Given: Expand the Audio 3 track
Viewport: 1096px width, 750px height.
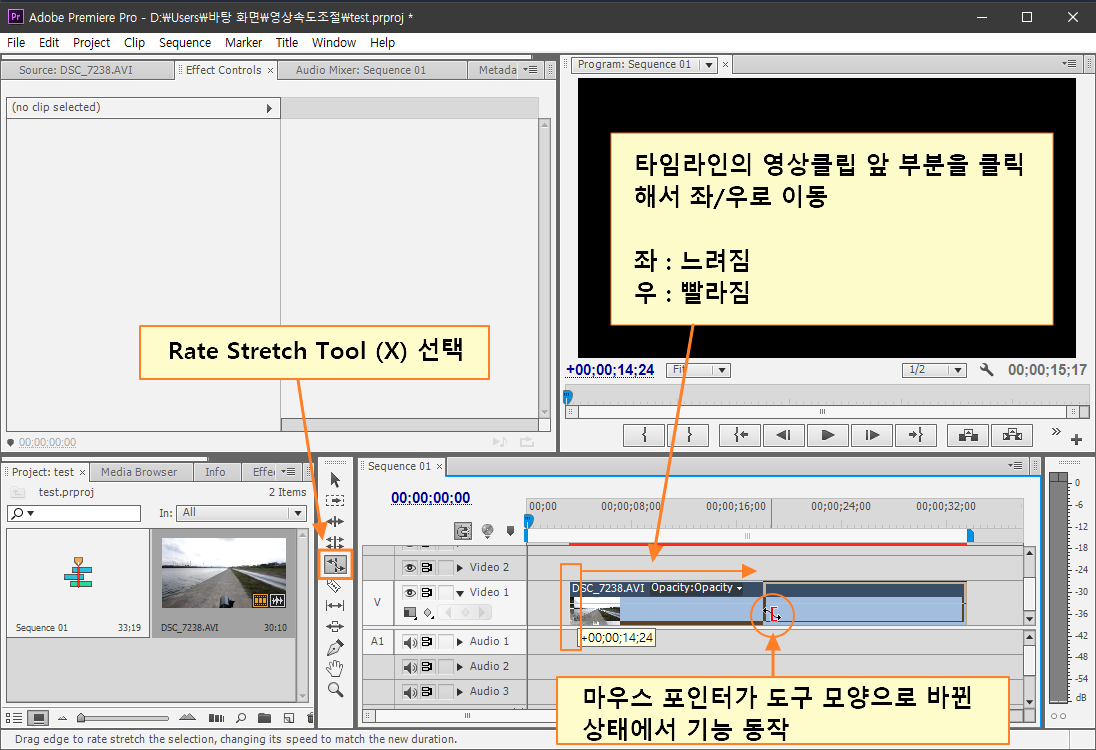Looking at the screenshot, I should [x=460, y=691].
